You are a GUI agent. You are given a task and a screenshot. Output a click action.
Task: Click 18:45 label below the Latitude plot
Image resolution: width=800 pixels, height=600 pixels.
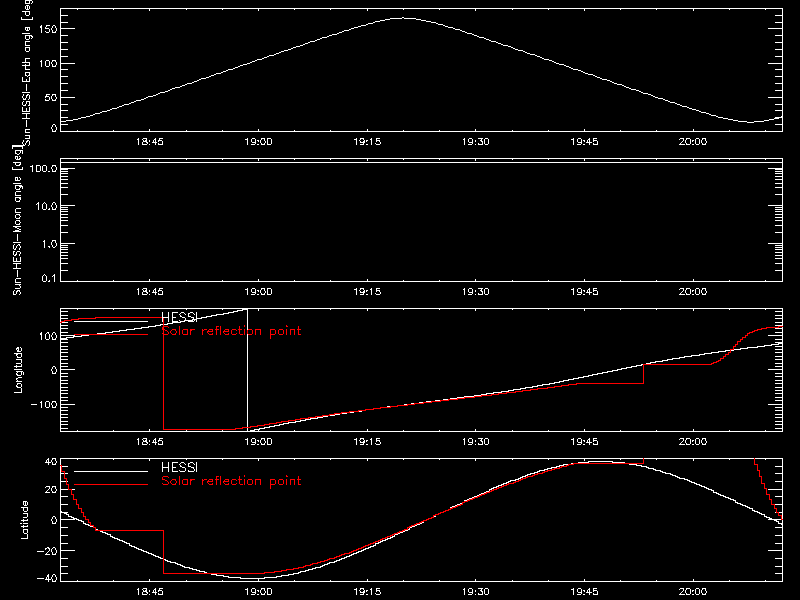click(x=149, y=592)
